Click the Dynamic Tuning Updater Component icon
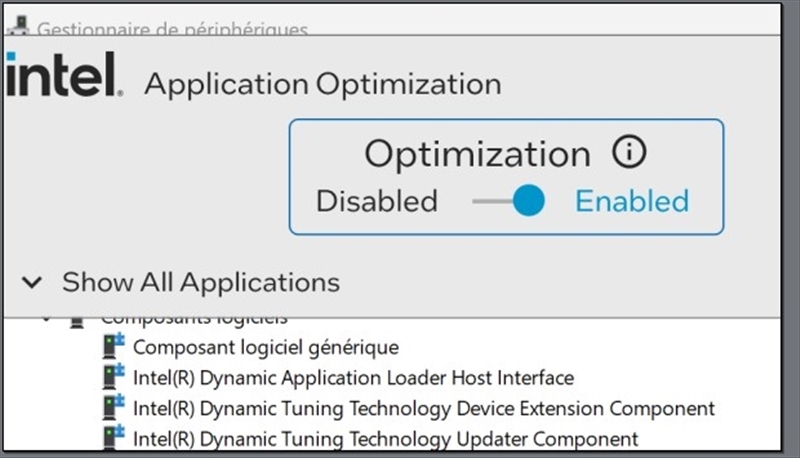The height and width of the screenshot is (458, 800). point(113,437)
